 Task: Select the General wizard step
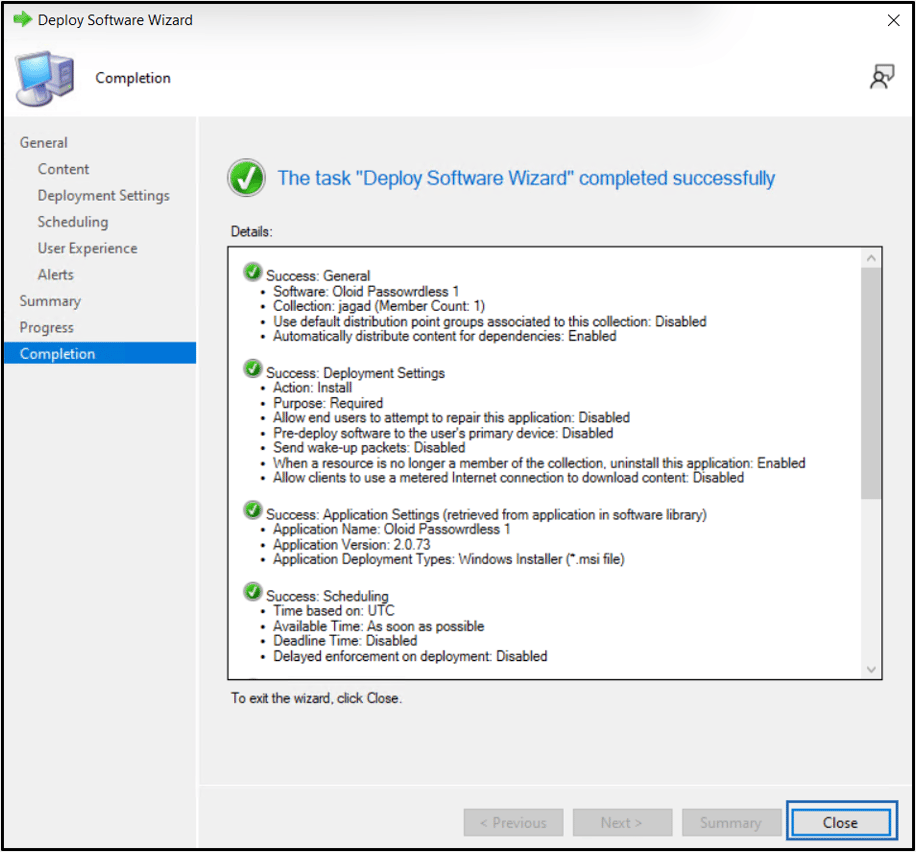(x=43, y=143)
